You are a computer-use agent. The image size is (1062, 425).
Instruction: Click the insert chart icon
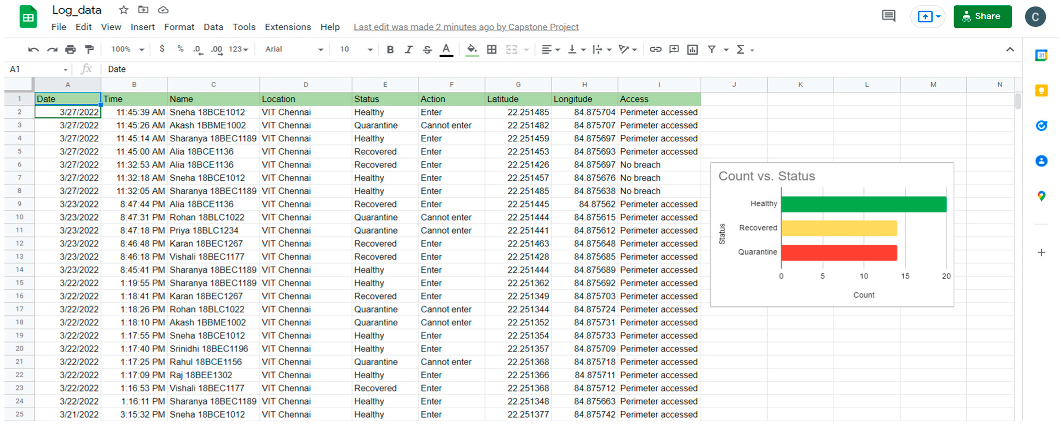(x=692, y=49)
